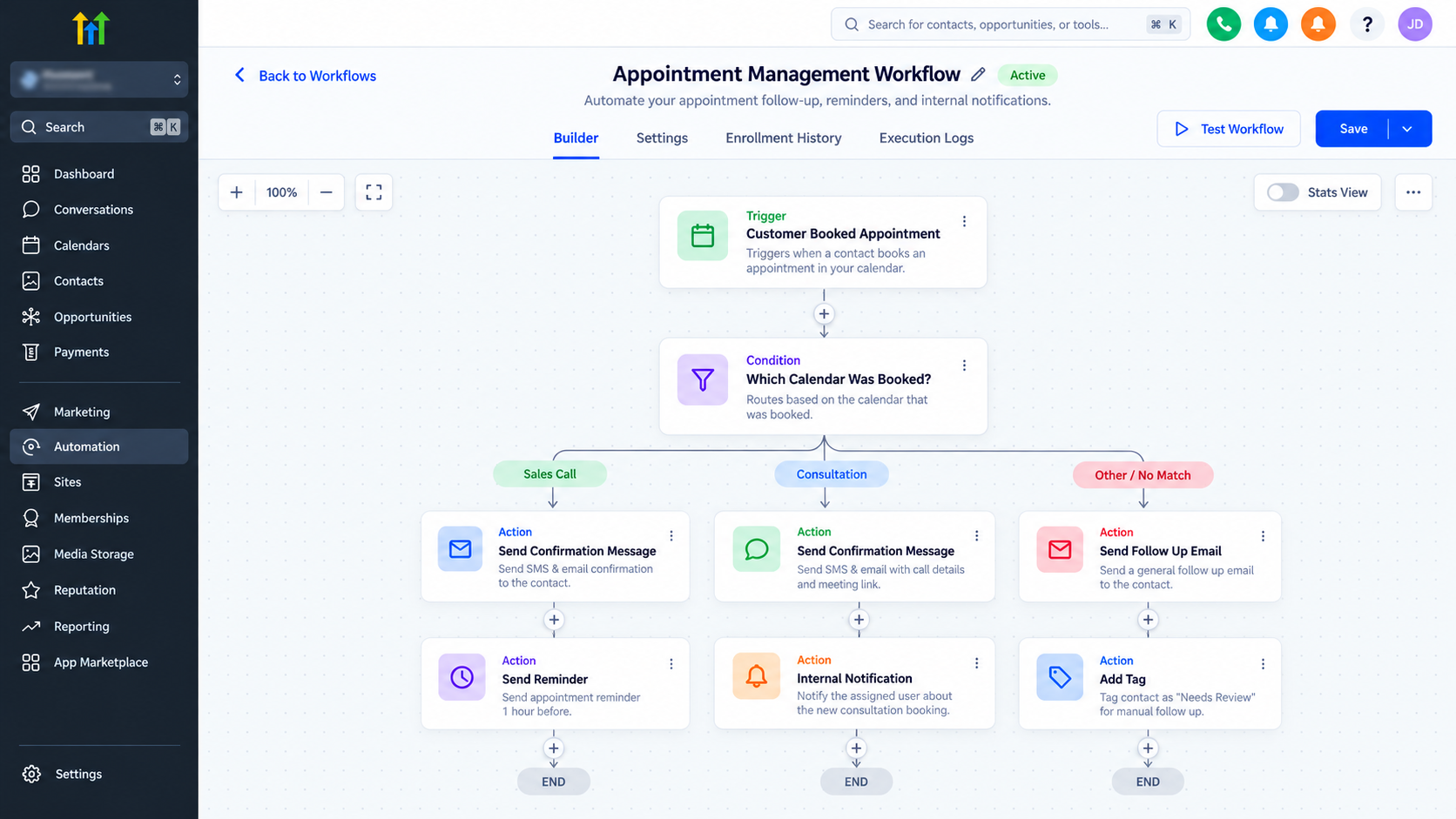Expand the Save dropdown arrow

pos(1408,129)
